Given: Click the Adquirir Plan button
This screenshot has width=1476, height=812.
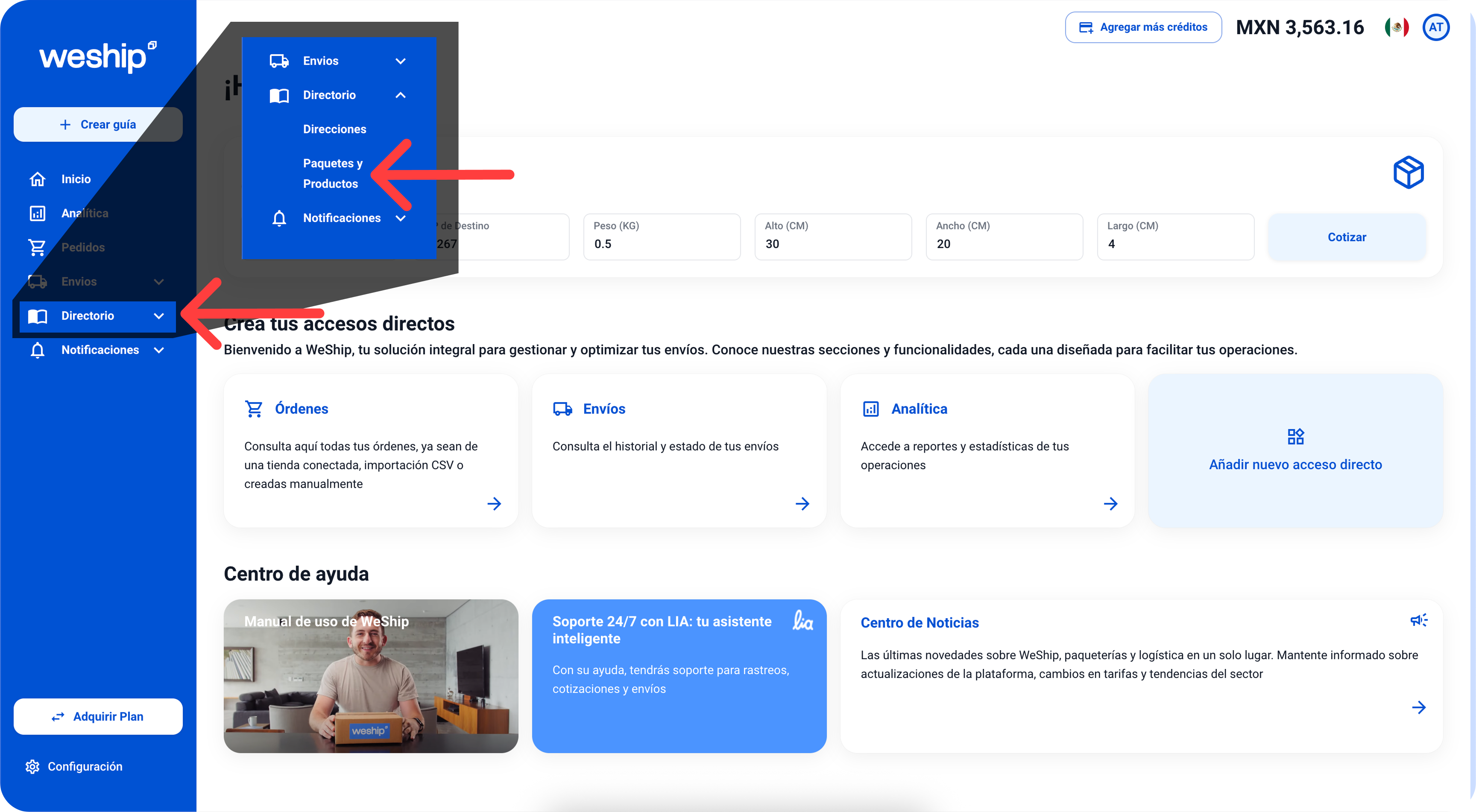Looking at the screenshot, I should [98, 716].
